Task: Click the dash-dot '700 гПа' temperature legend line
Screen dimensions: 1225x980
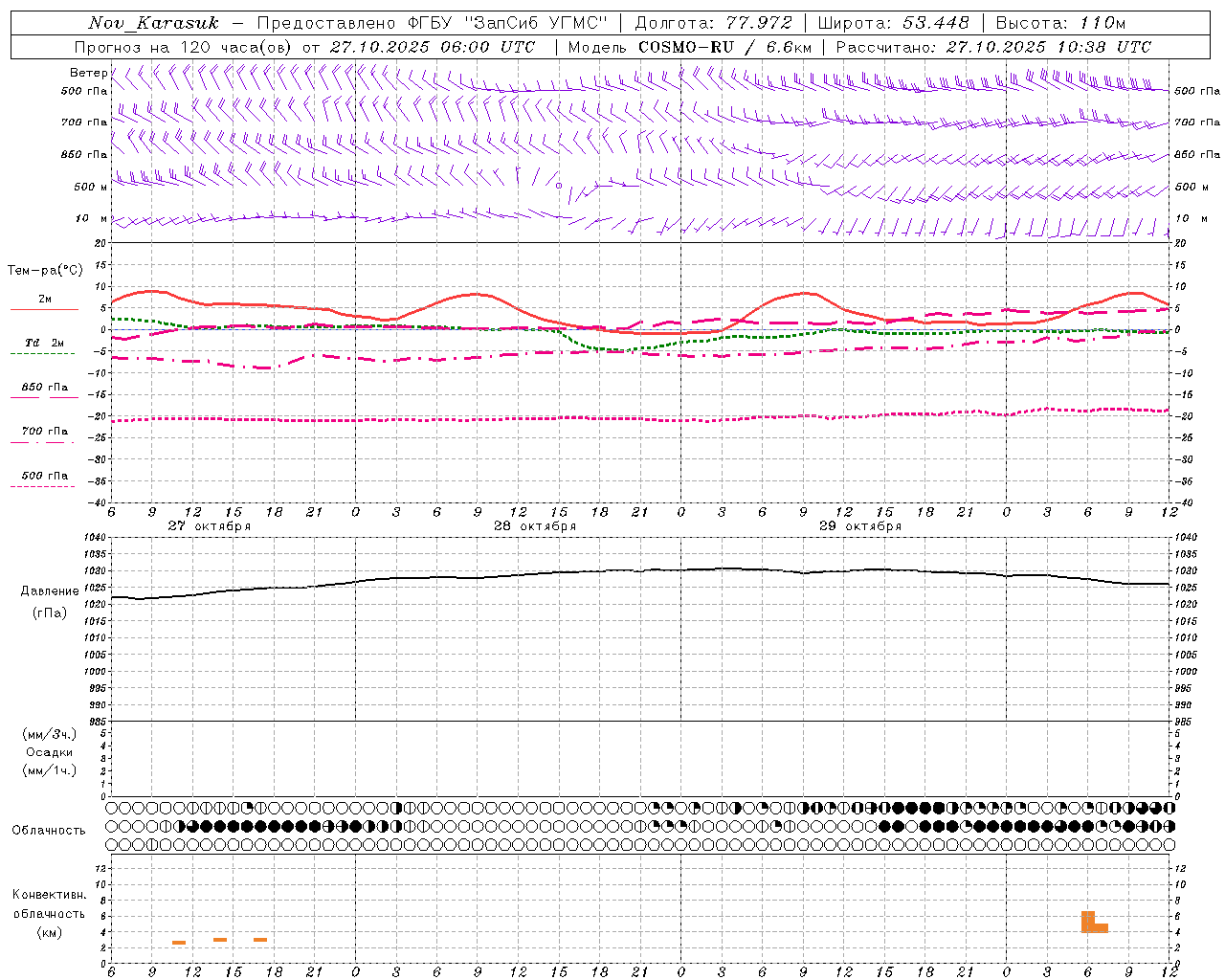Action: [x=44, y=442]
